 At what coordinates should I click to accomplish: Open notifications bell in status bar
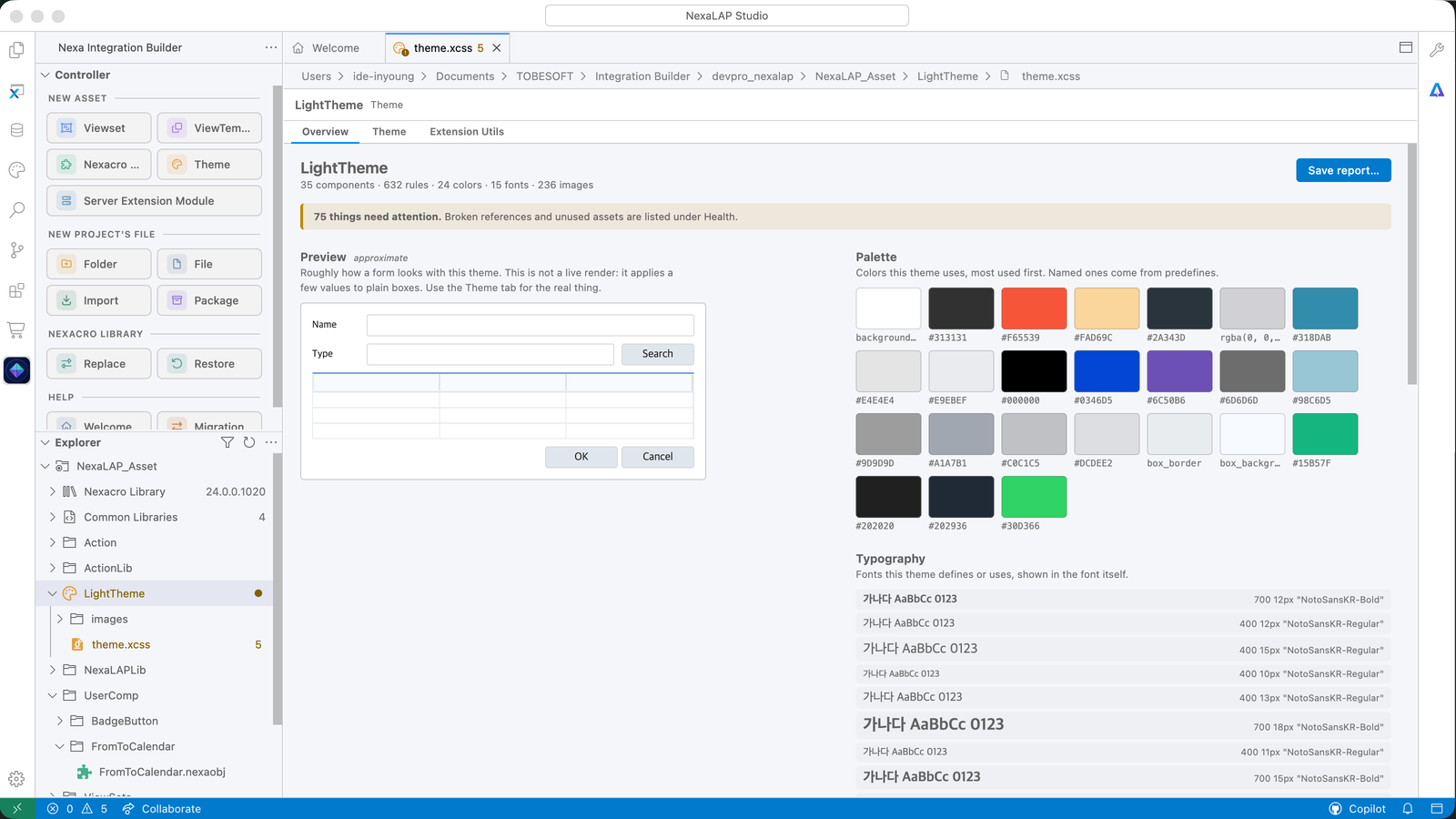point(1408,808)
